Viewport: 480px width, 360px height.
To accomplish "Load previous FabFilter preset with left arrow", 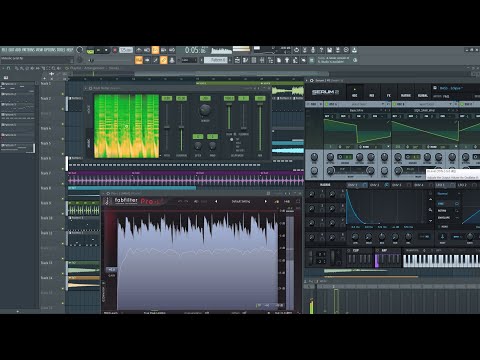I will (216, 201).
